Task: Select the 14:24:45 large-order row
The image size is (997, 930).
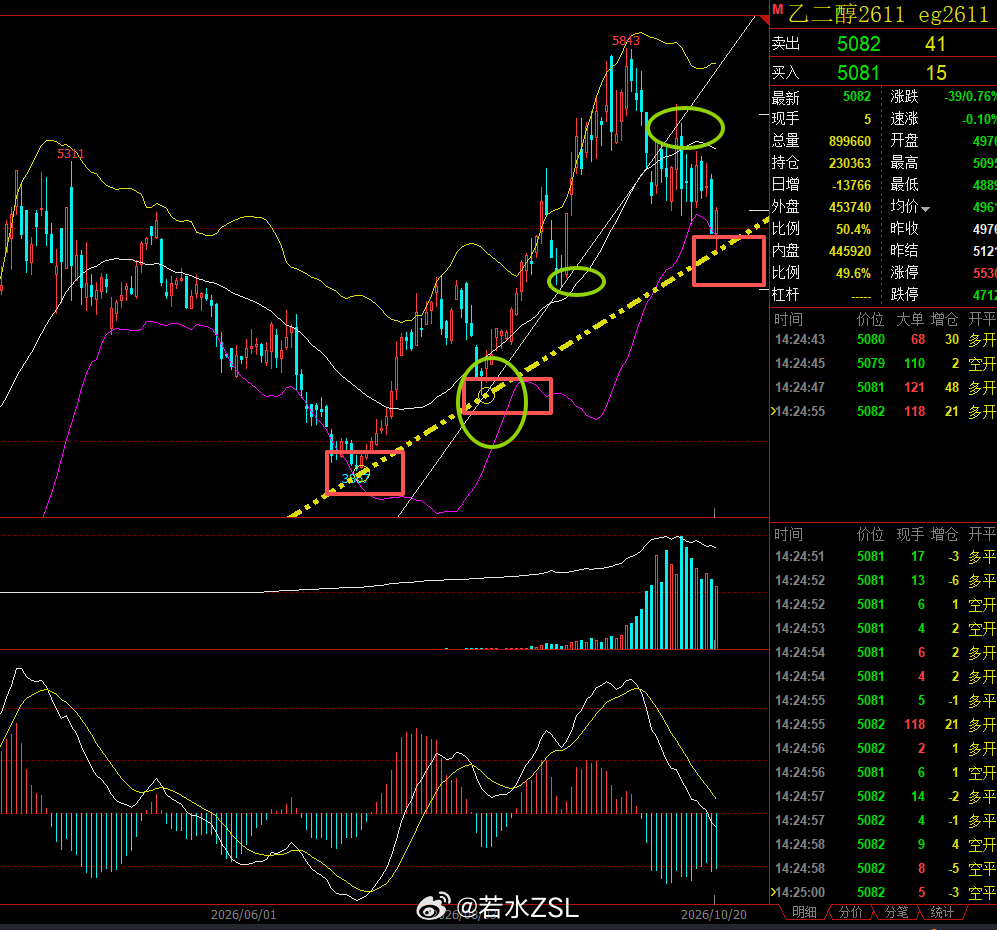Action: click(884, 364)
